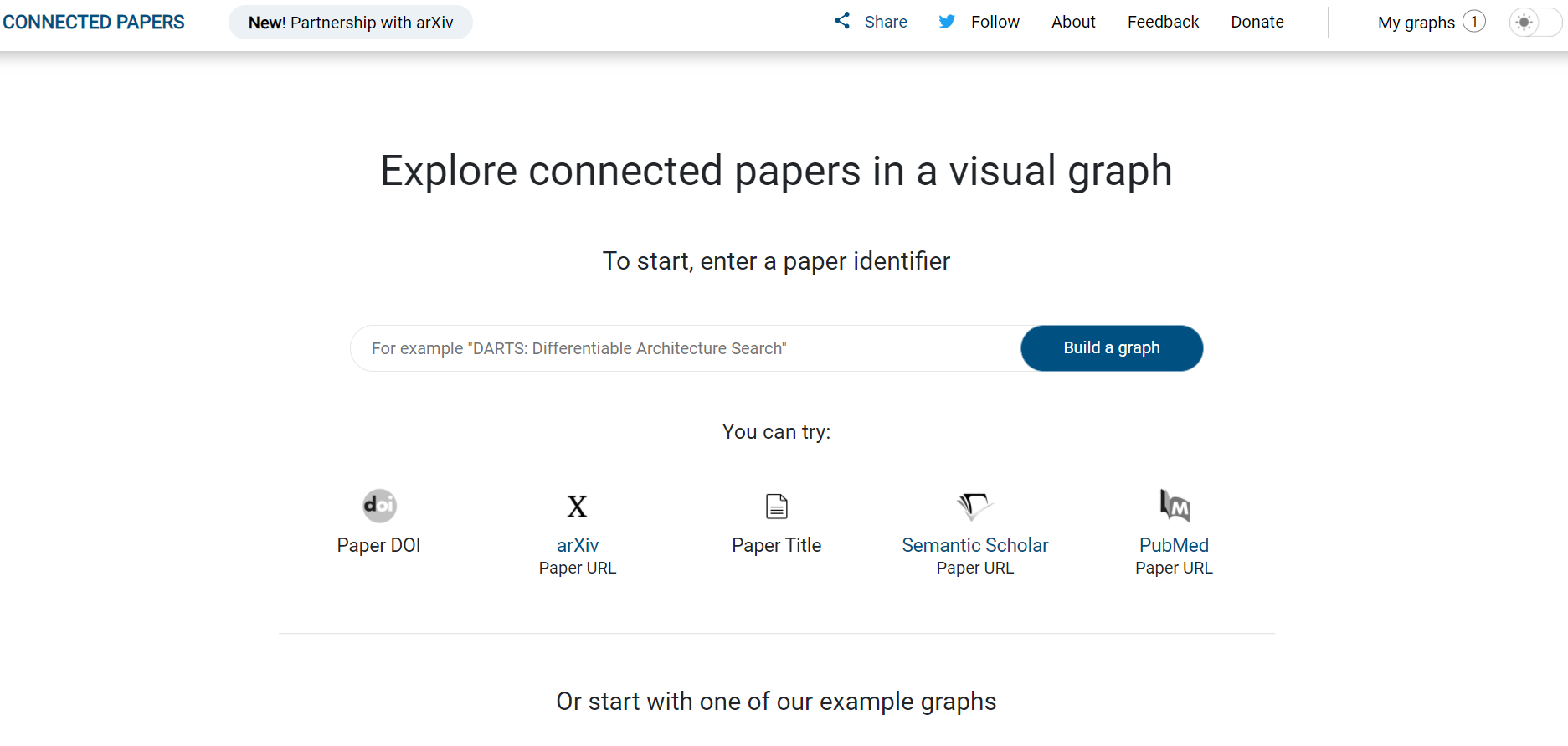Click the Share icon in header
The image size is (1568, 746).
pos(842,21)
